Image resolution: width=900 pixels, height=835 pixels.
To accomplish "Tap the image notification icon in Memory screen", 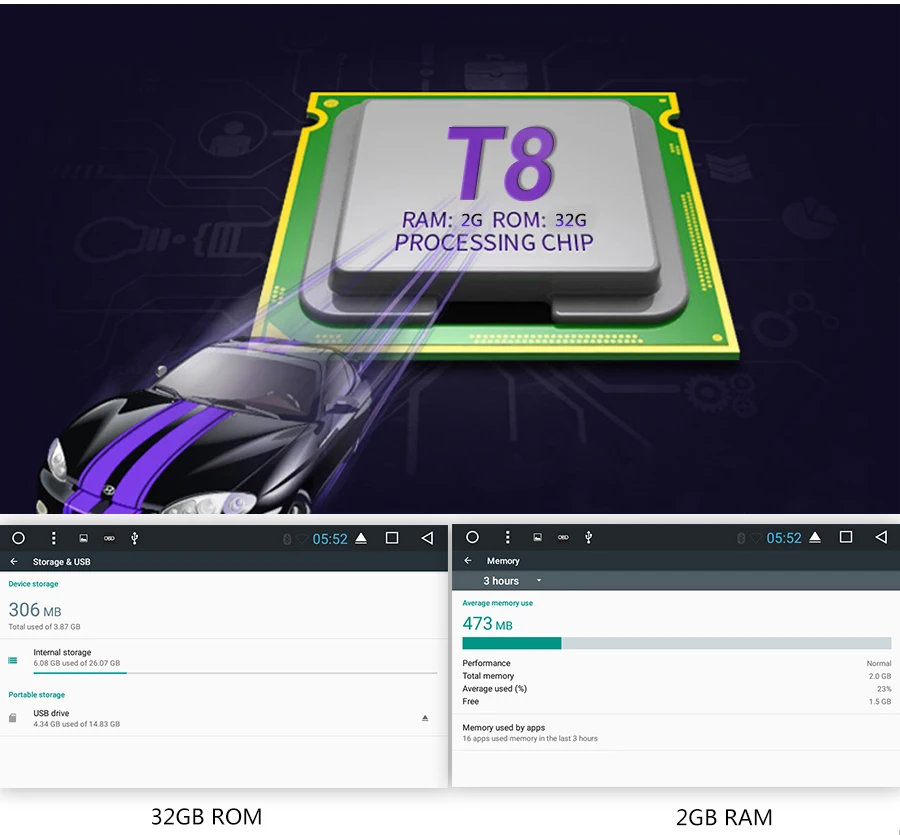I will (538, 537).
